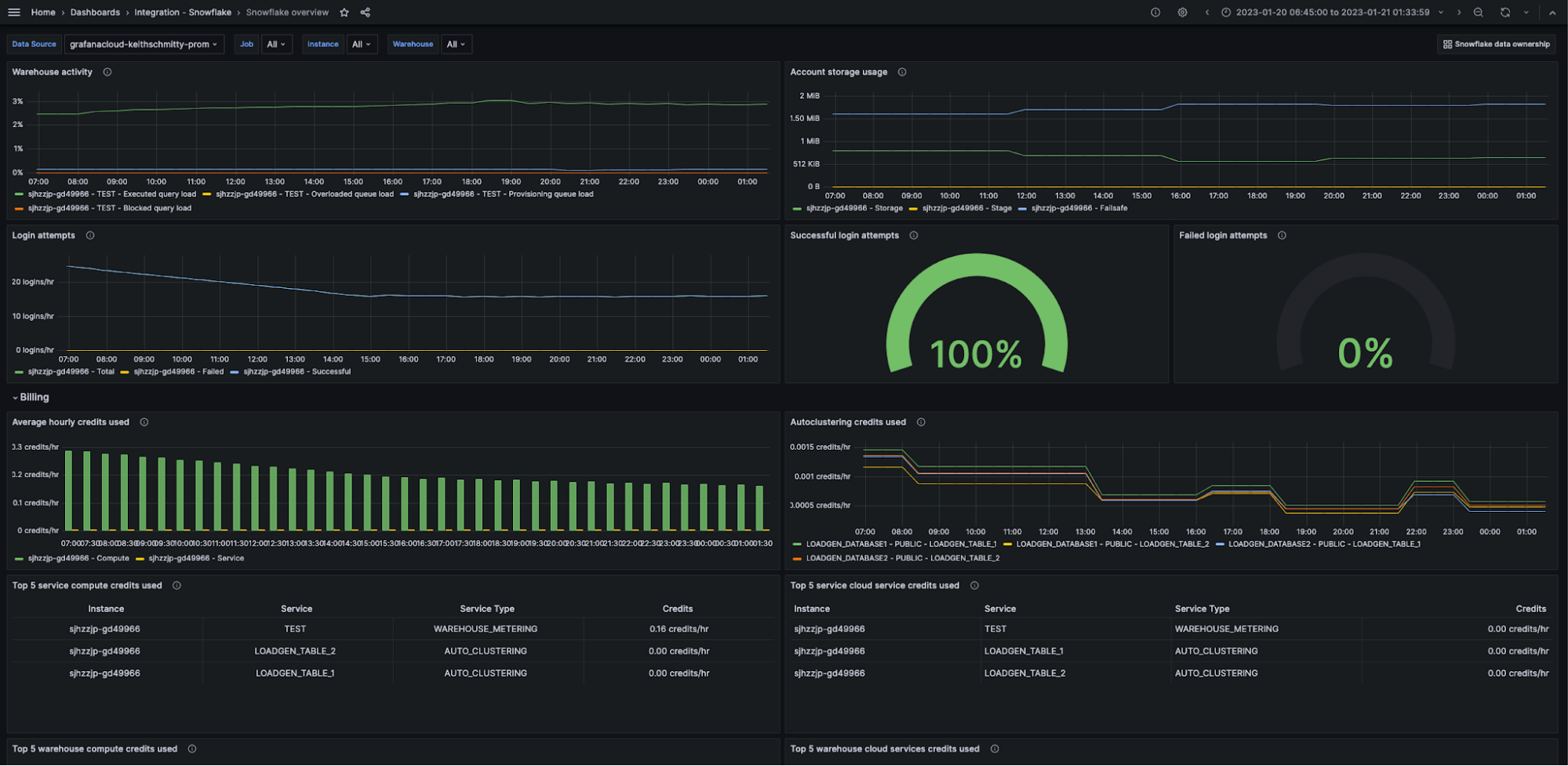The height and width of the screenshot is (766, 1568).
Task: Share the dashboard via the share icon
Action: (x=364, y=12)
